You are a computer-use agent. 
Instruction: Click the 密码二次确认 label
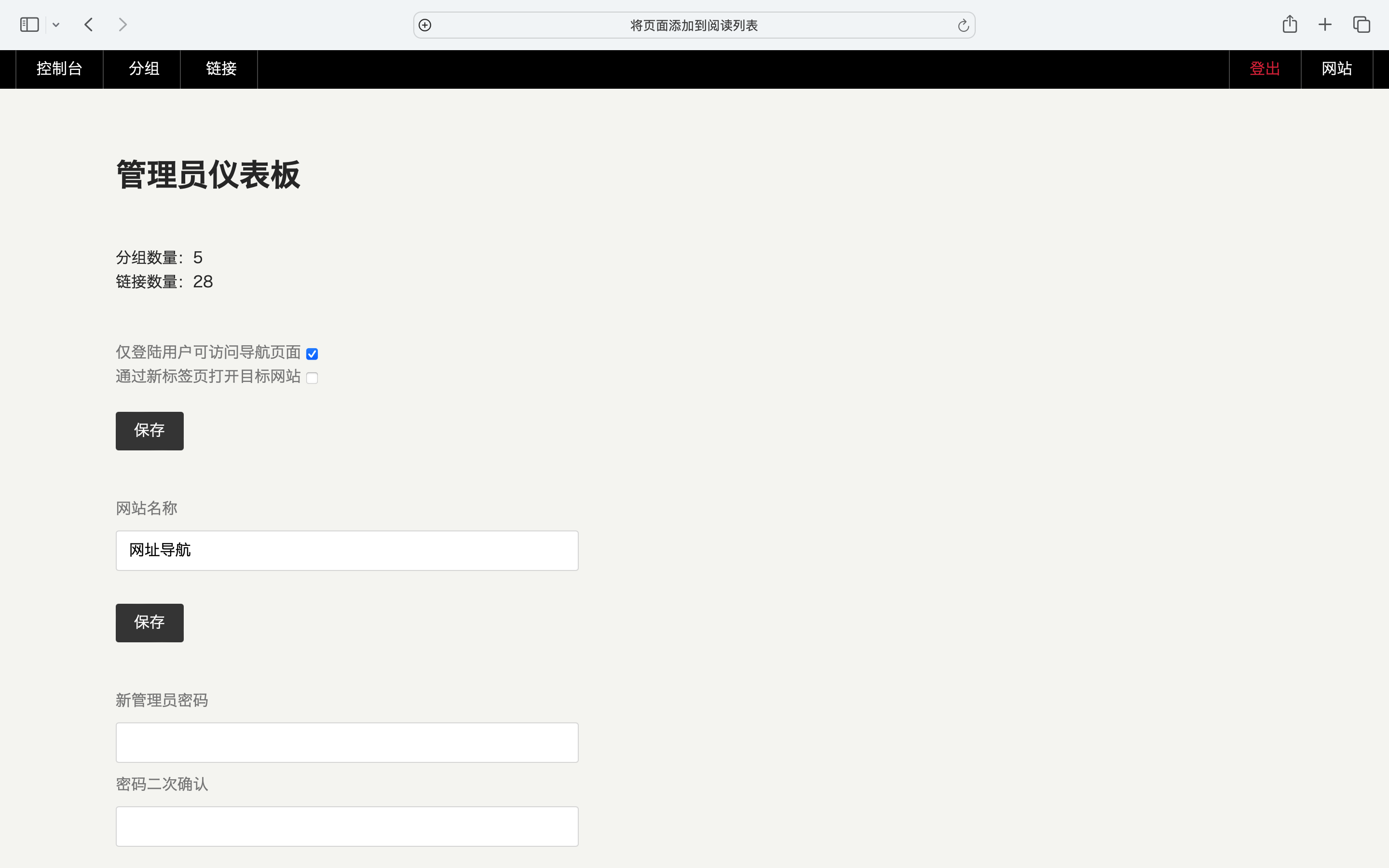[162, 784]
